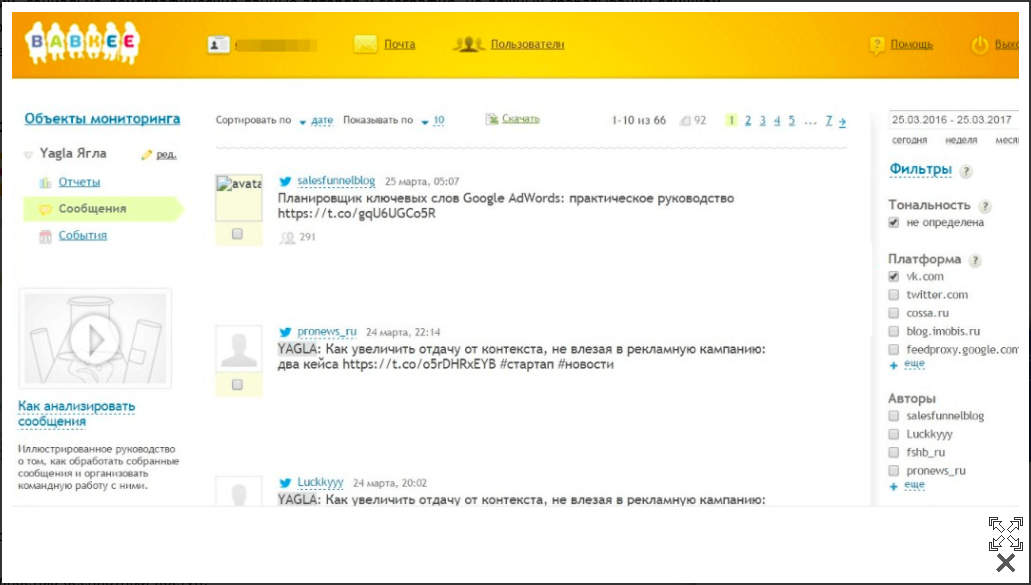Open Пользователи in header
Viewport: 1031px width, 585px height.
coord(527,45)
